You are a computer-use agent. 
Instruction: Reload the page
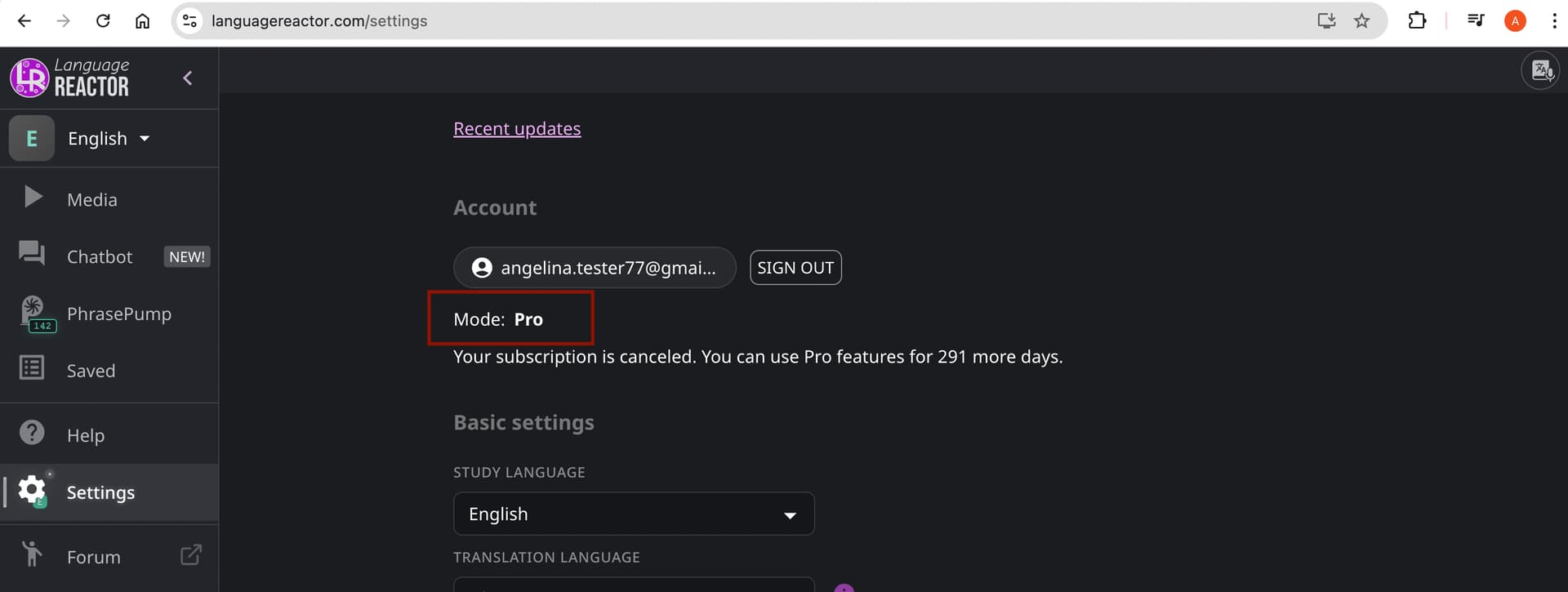click(x=103, y=21)
